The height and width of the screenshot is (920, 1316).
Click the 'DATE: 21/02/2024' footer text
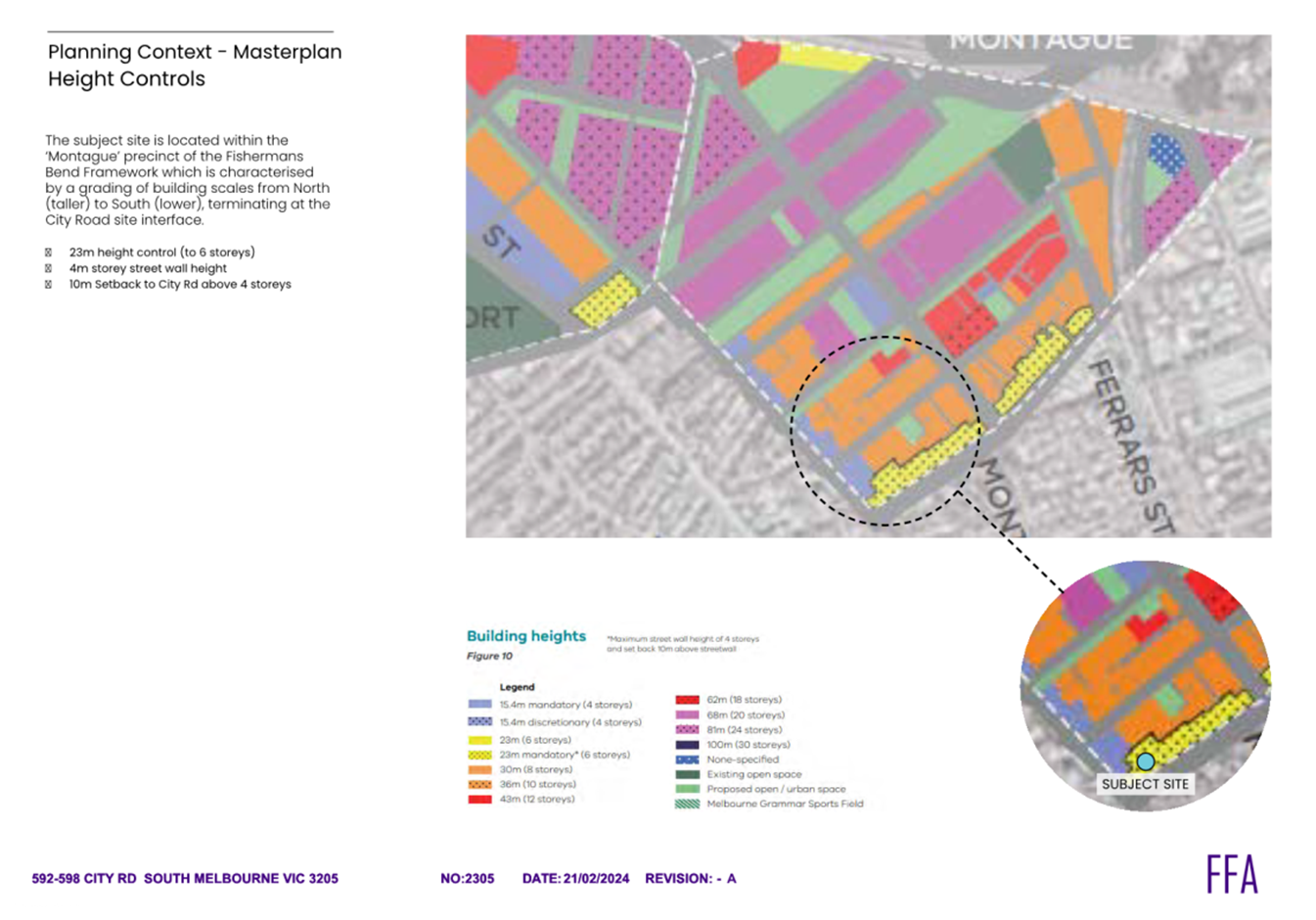tap(575, 879)
